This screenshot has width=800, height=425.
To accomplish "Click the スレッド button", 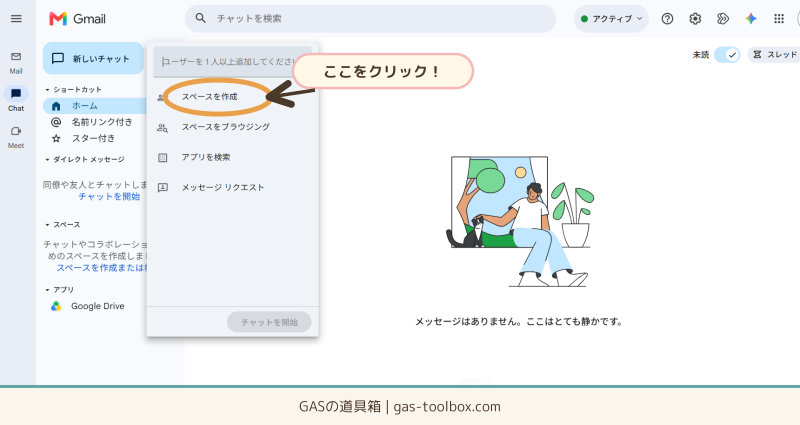I will [x=774, y=55].
